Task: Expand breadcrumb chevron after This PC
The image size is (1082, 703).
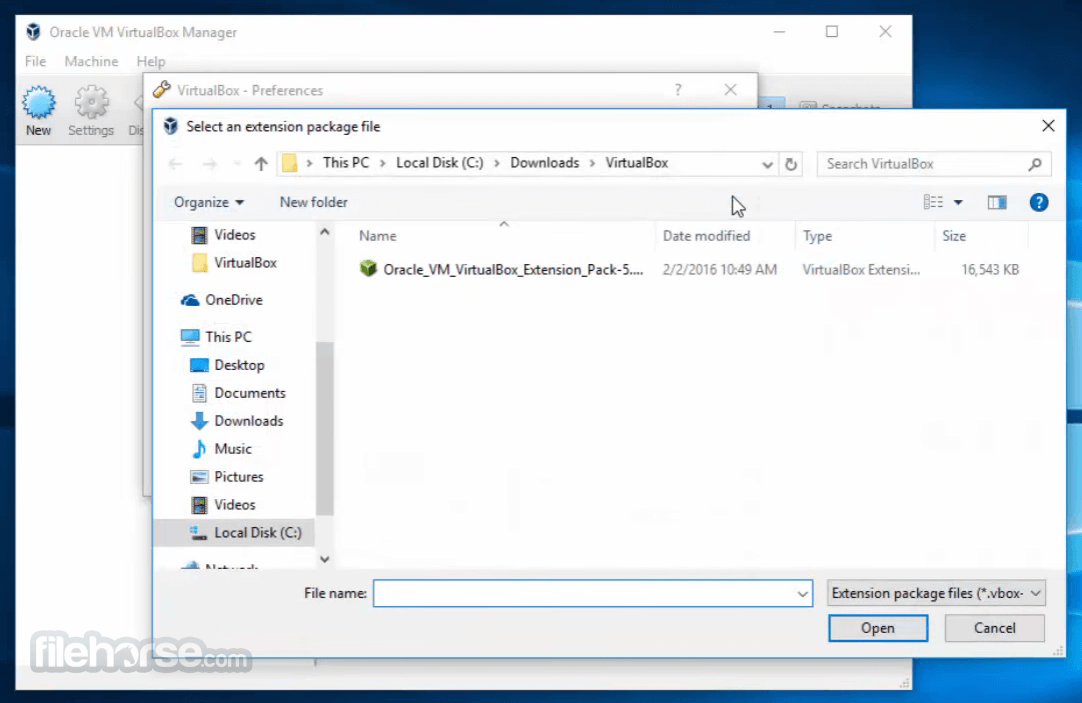Action: pyautogui.click(x=382, y=164)
